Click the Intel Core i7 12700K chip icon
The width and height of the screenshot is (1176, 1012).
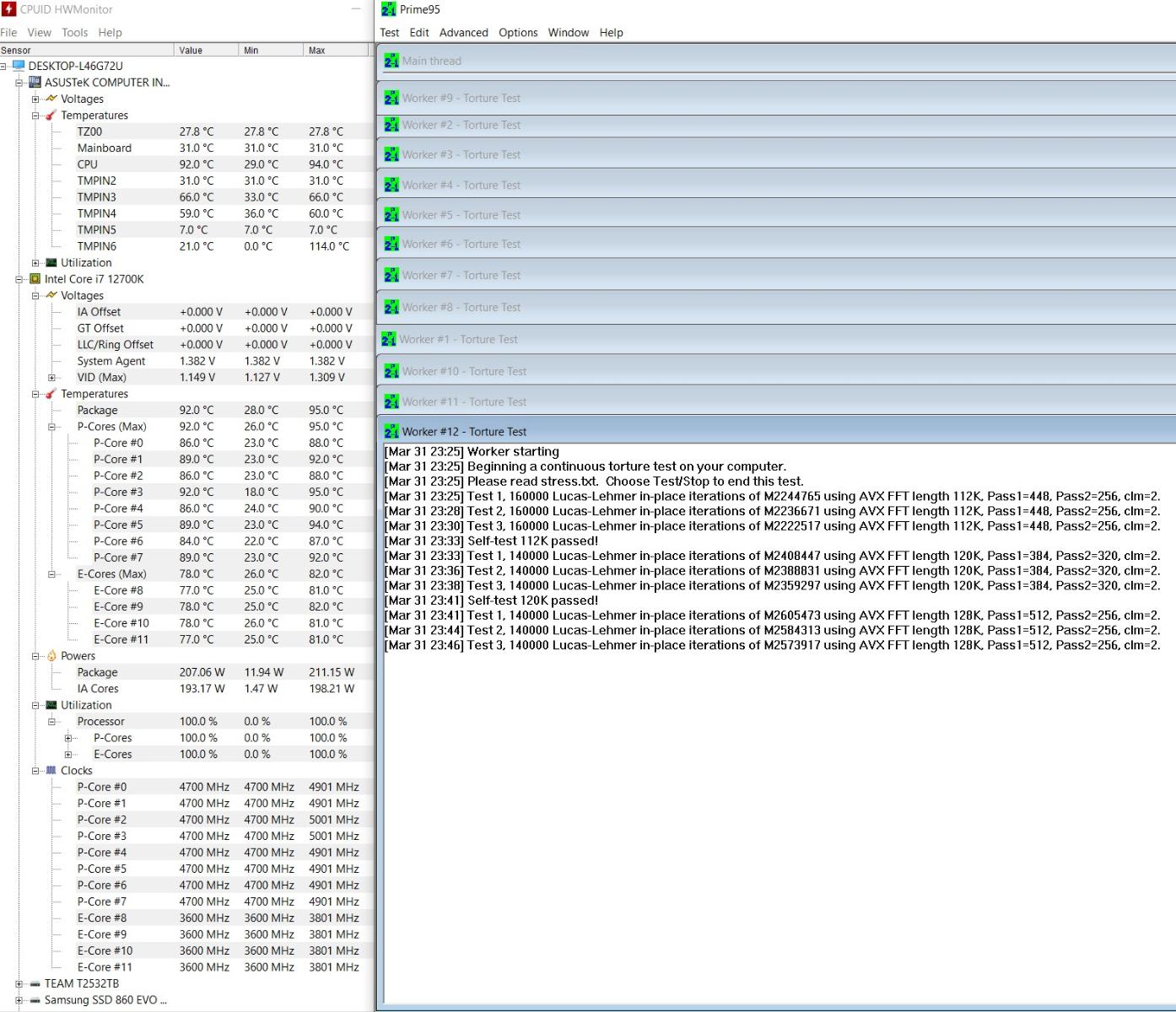point(35,279)
